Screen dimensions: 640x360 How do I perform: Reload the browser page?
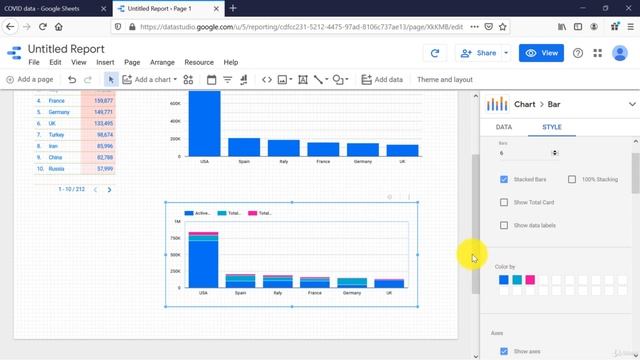click(42, 27)
